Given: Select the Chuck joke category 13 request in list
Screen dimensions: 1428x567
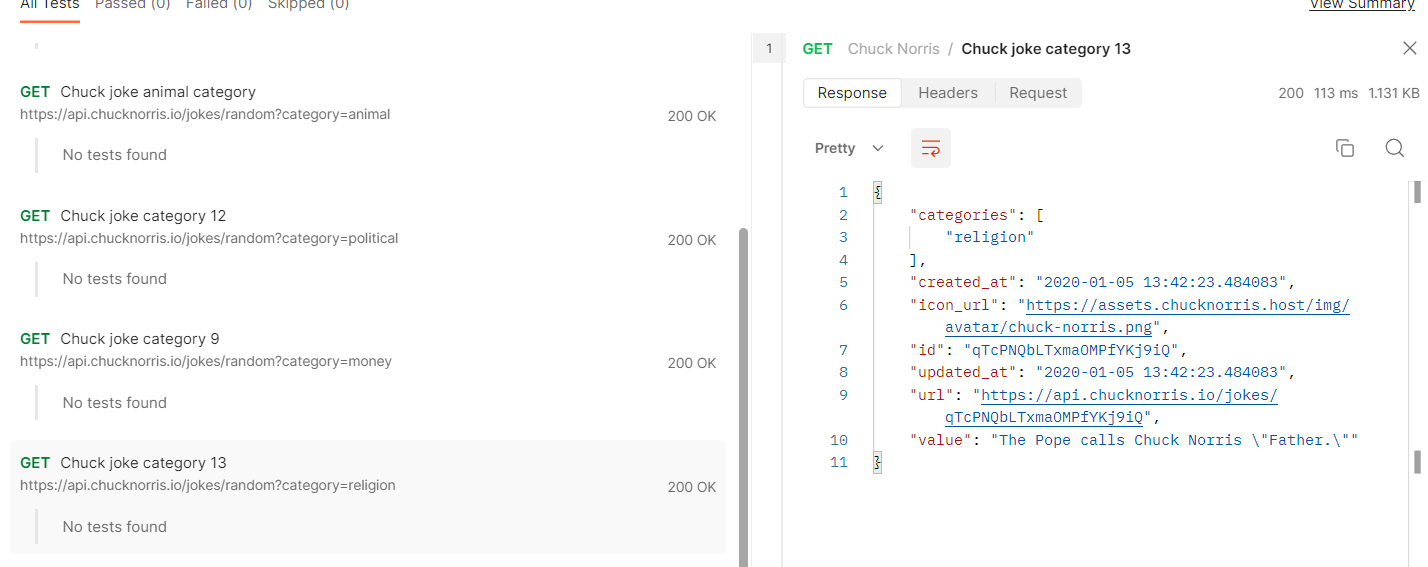Looking at the screenshot, I should click(143, 463).
